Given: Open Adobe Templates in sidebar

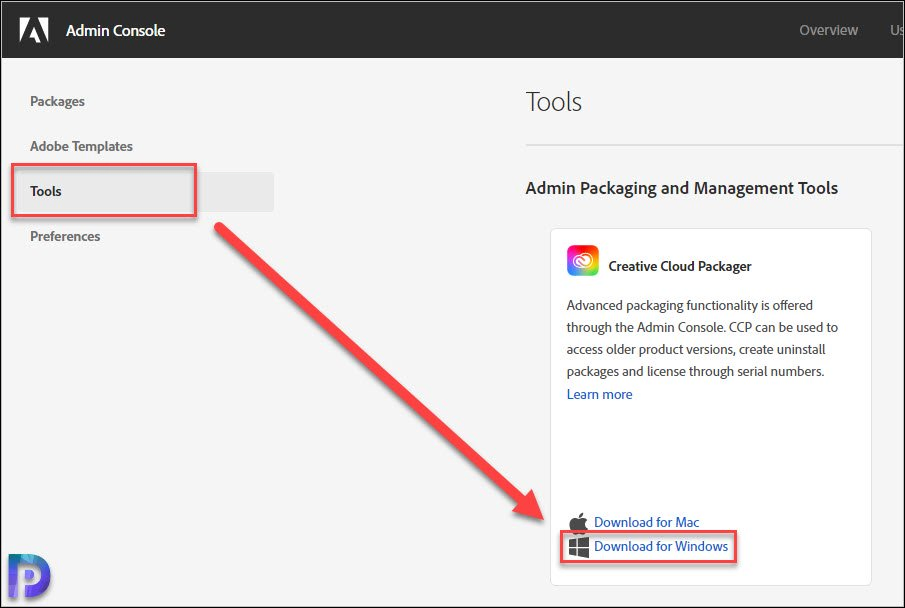Looking at the screenshot, I should 81,146.
